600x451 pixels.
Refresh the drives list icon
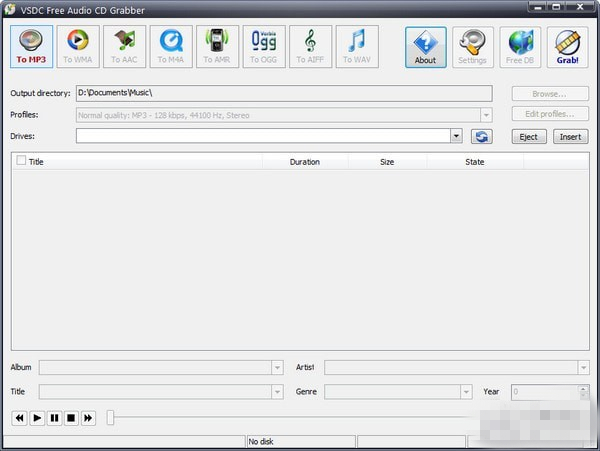coord(482,137)
